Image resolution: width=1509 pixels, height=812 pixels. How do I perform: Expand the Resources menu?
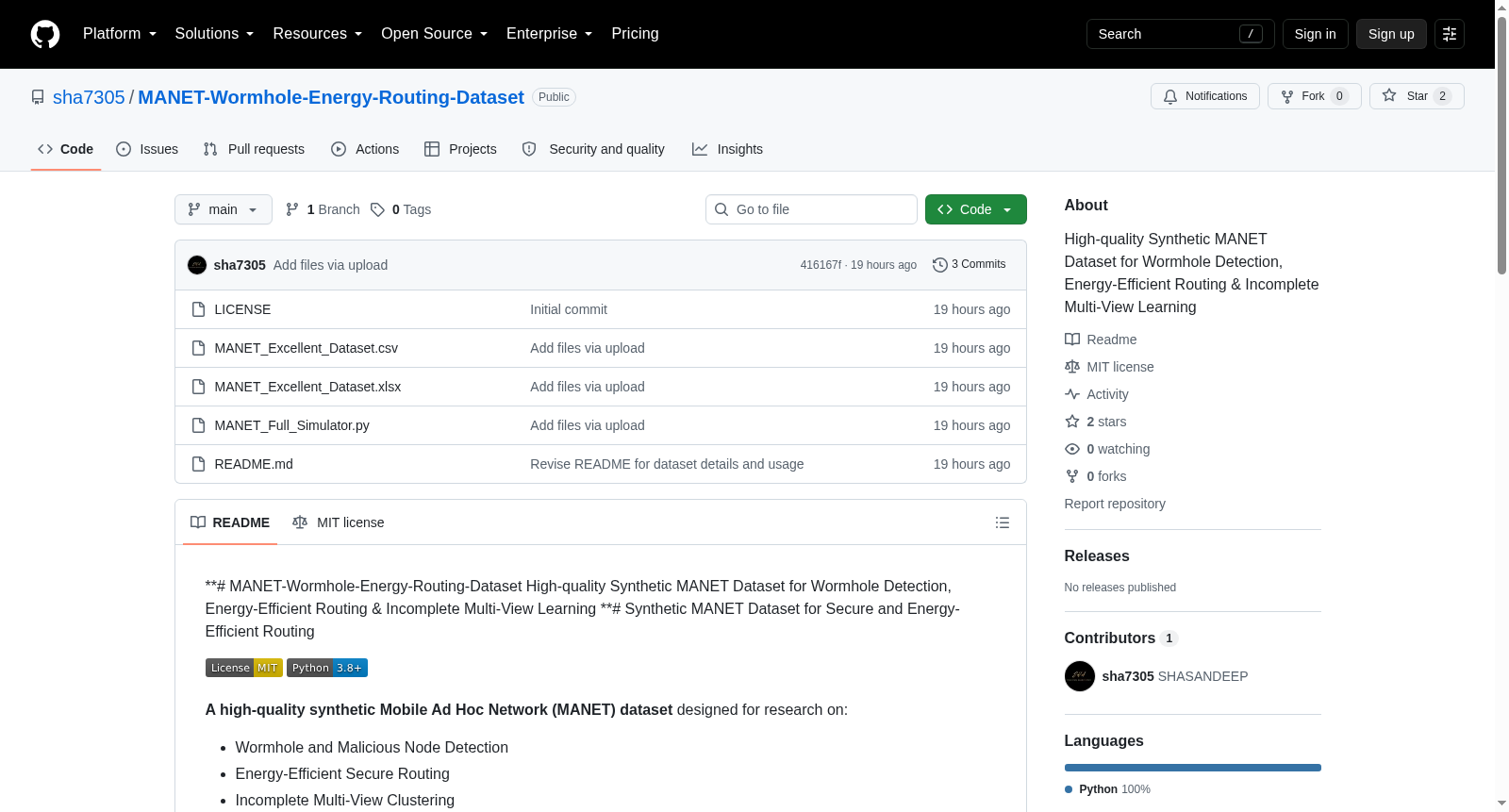click(317, 34)
